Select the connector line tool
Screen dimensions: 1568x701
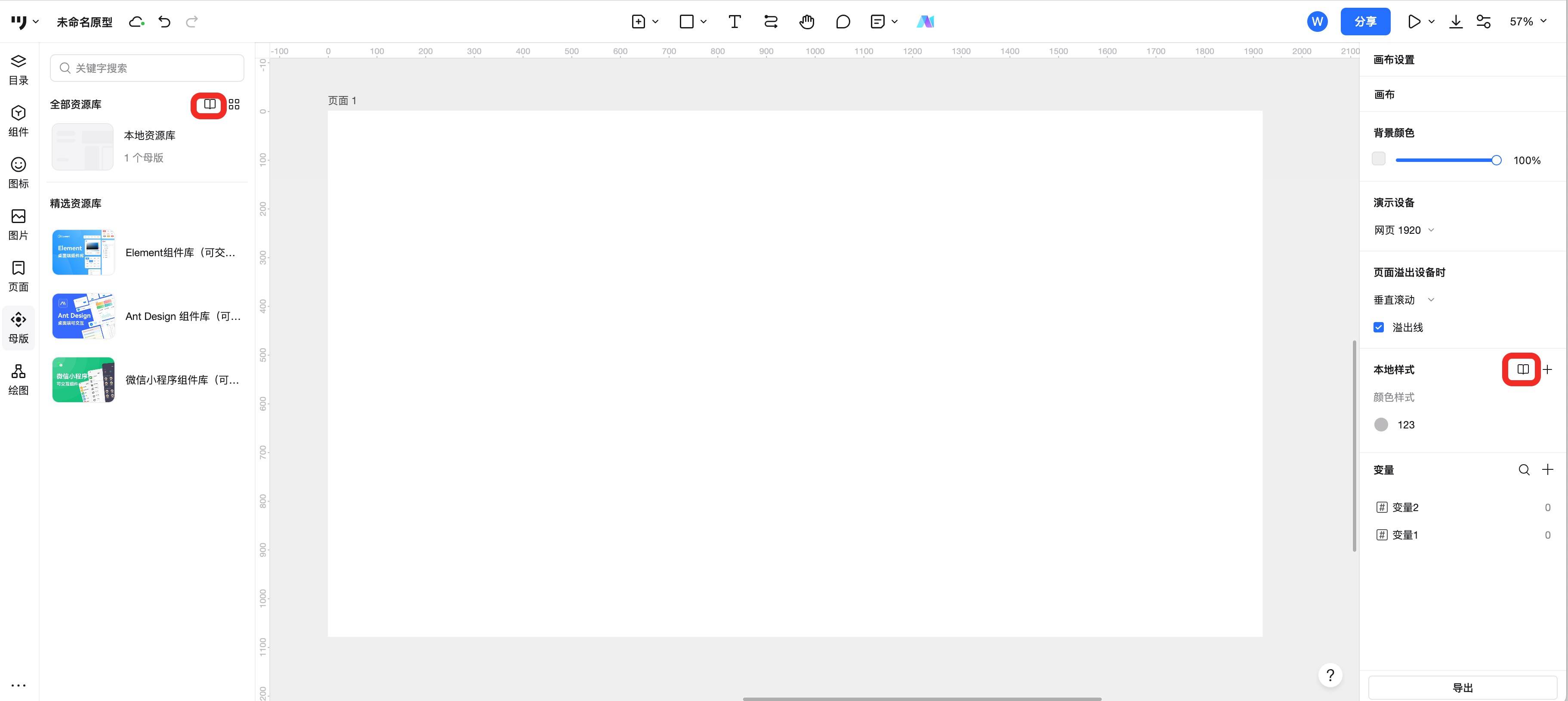pyautogui.click(x=771, y=22)
